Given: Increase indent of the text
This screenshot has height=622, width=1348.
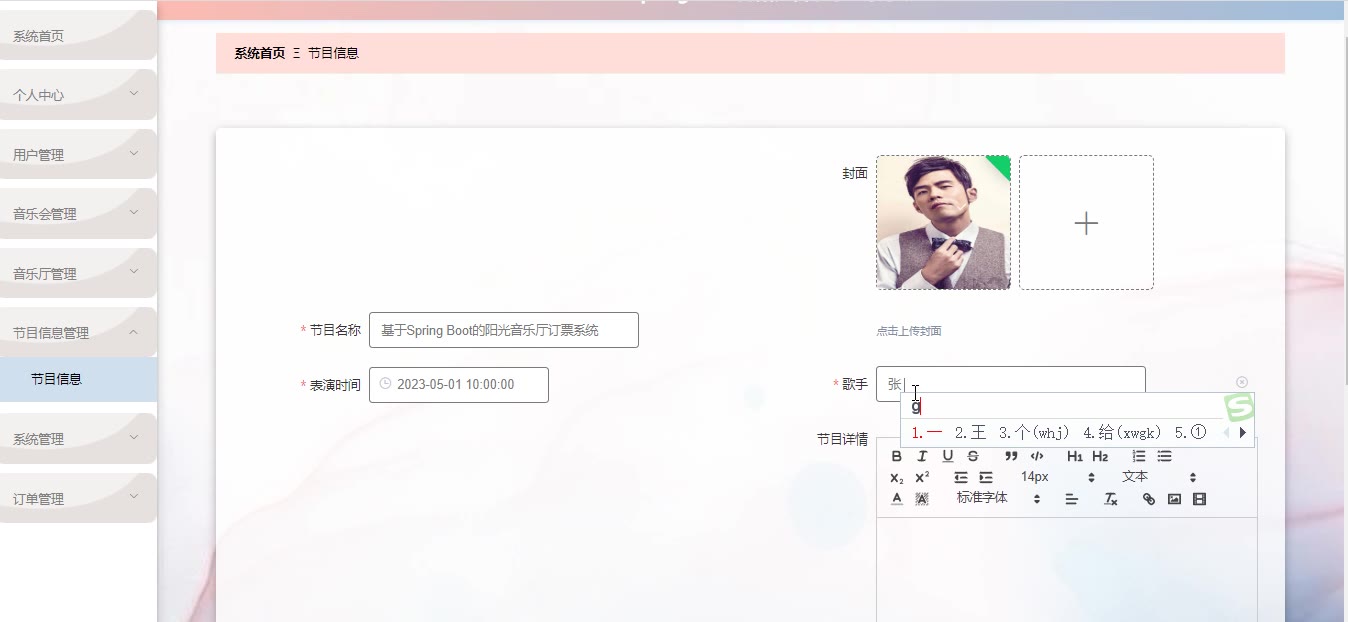Looking at the screenshot, I should click(986, 478).
